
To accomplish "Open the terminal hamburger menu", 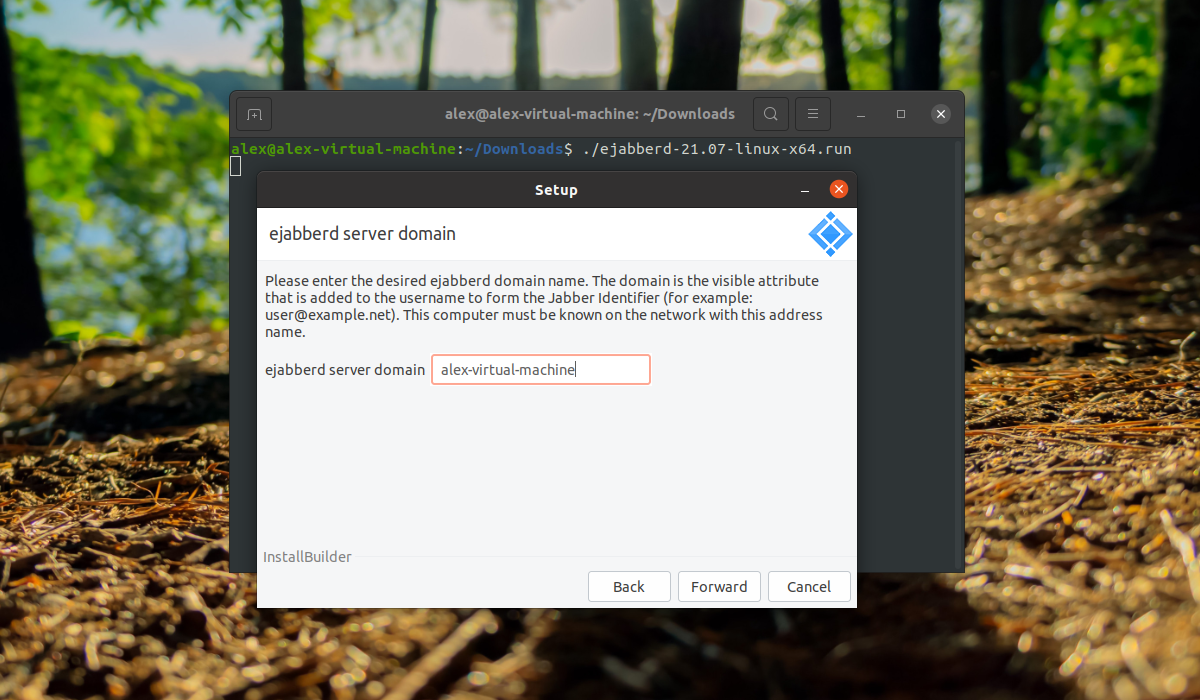I will click(813, 114).
